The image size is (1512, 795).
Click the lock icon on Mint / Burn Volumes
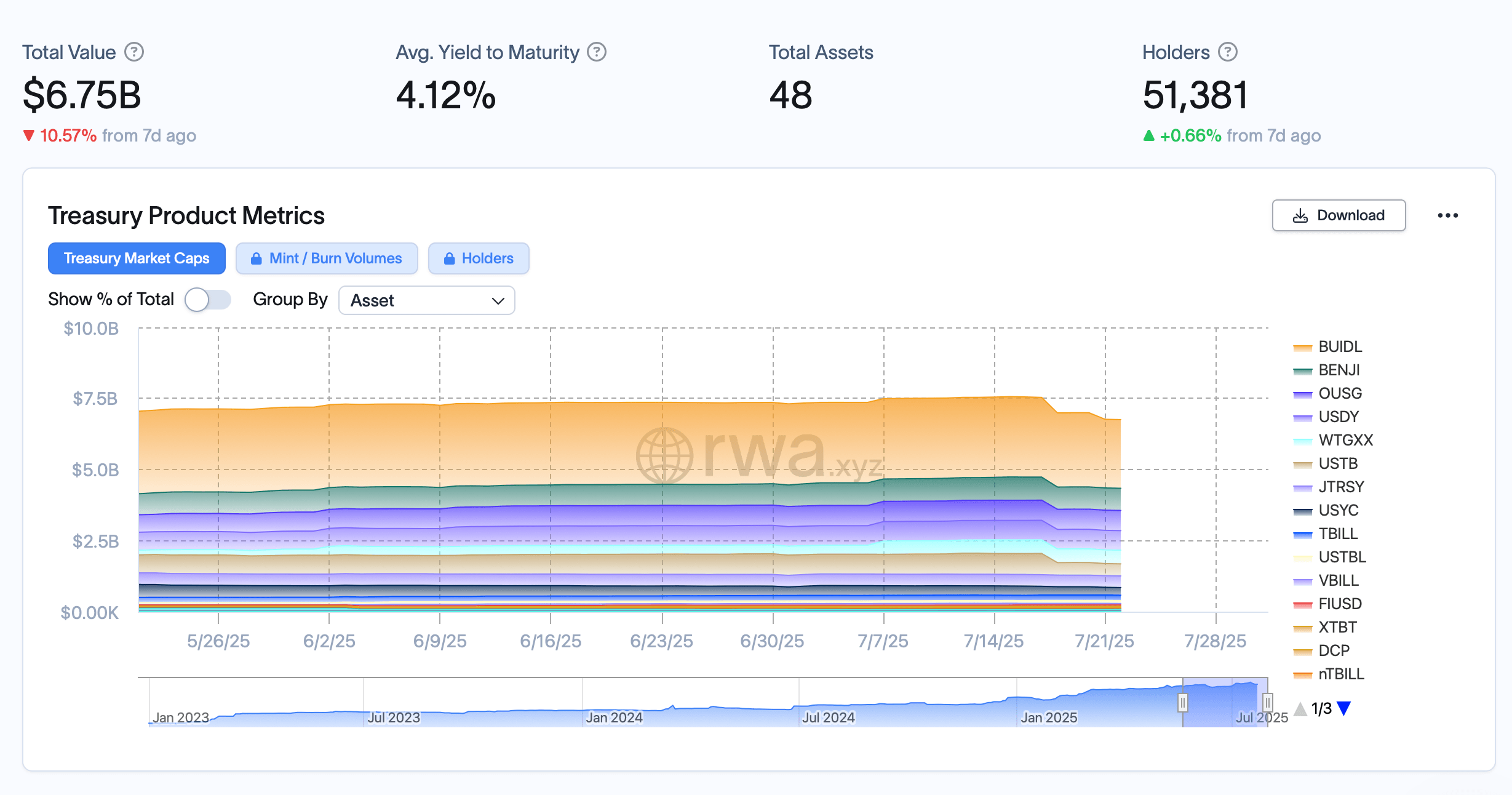click(x=257, y=258)
